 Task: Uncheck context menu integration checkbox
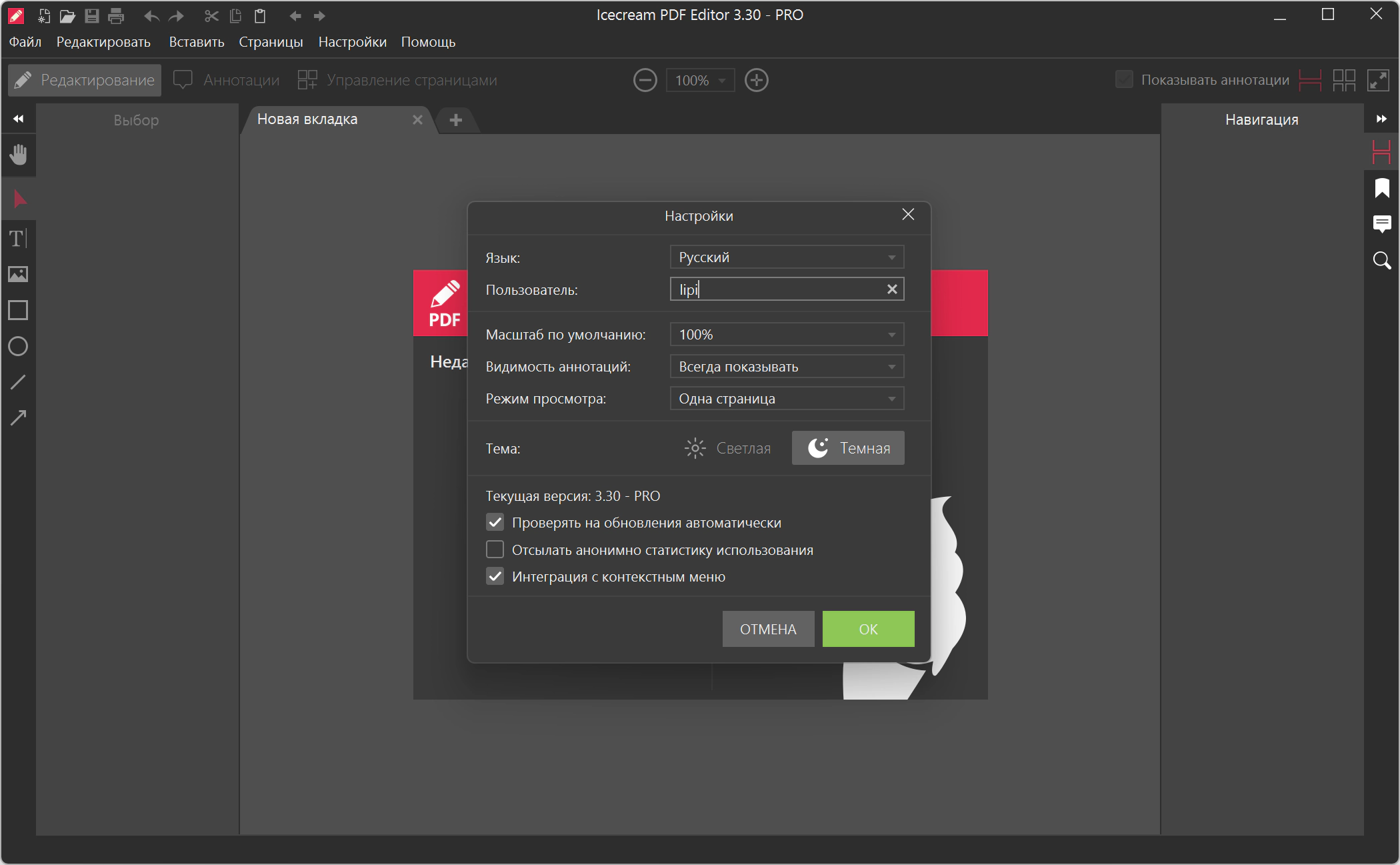(495, 576)
